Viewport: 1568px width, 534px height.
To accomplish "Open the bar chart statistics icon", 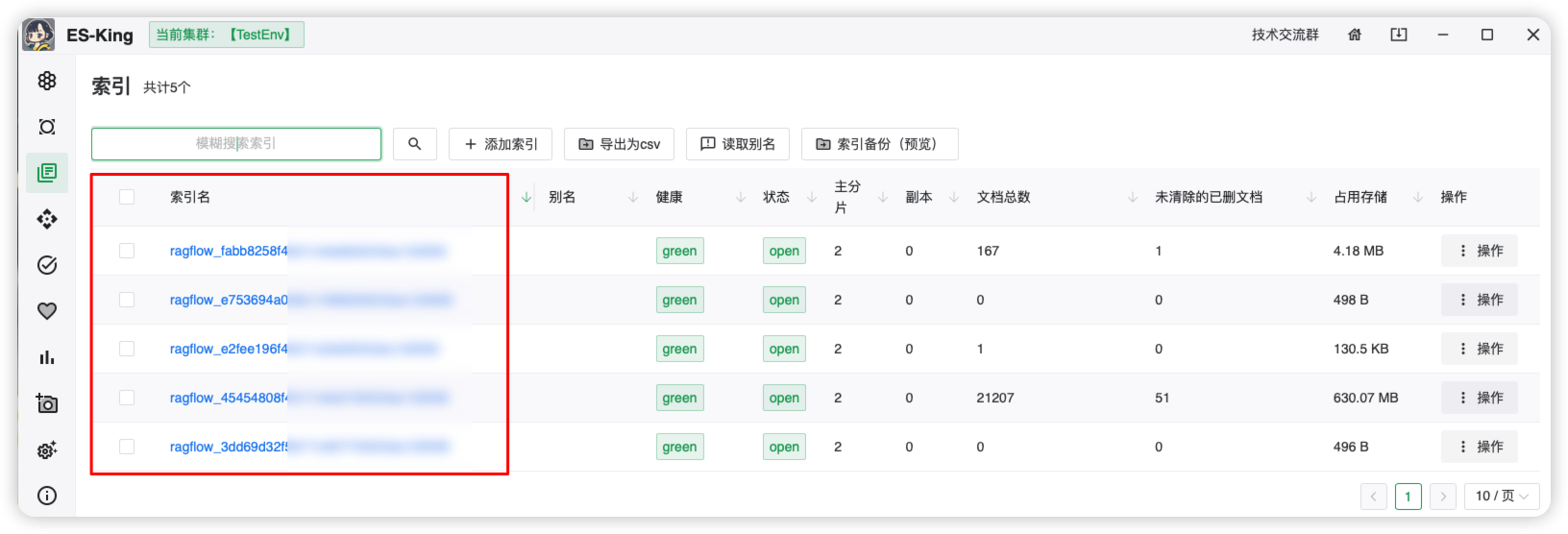I will (47, 357).
